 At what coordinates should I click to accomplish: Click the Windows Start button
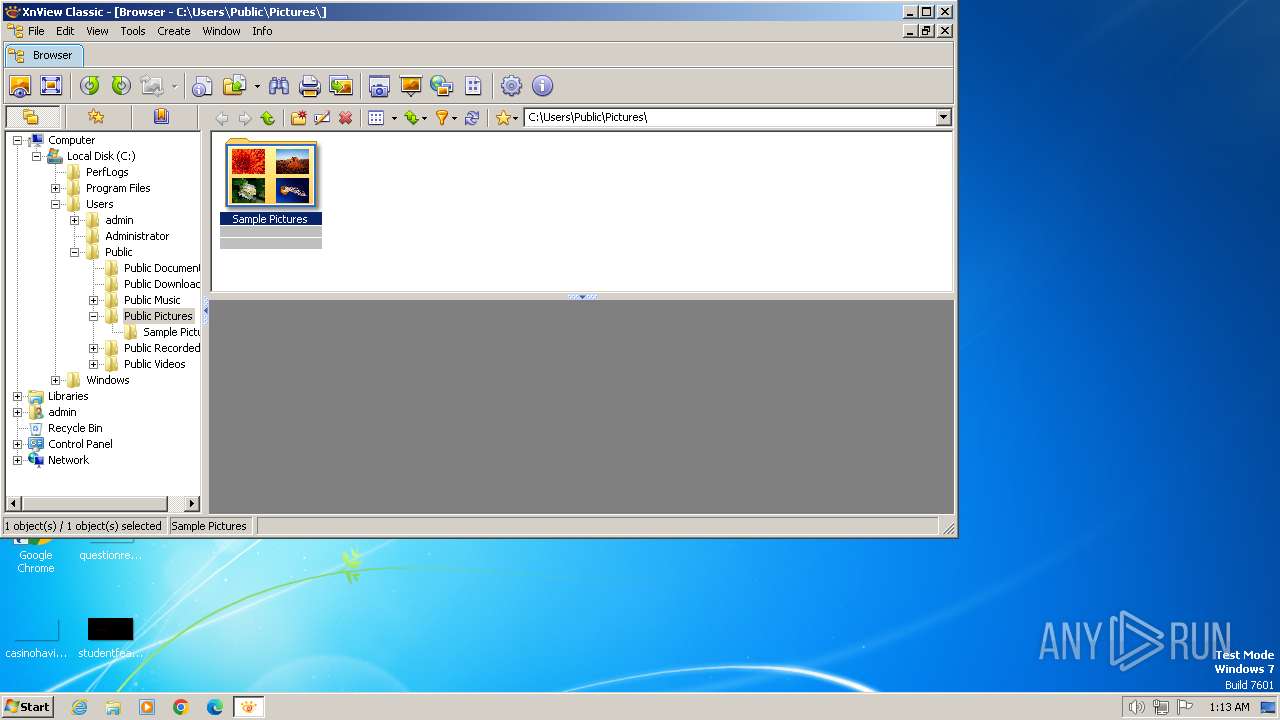(27, 706)
